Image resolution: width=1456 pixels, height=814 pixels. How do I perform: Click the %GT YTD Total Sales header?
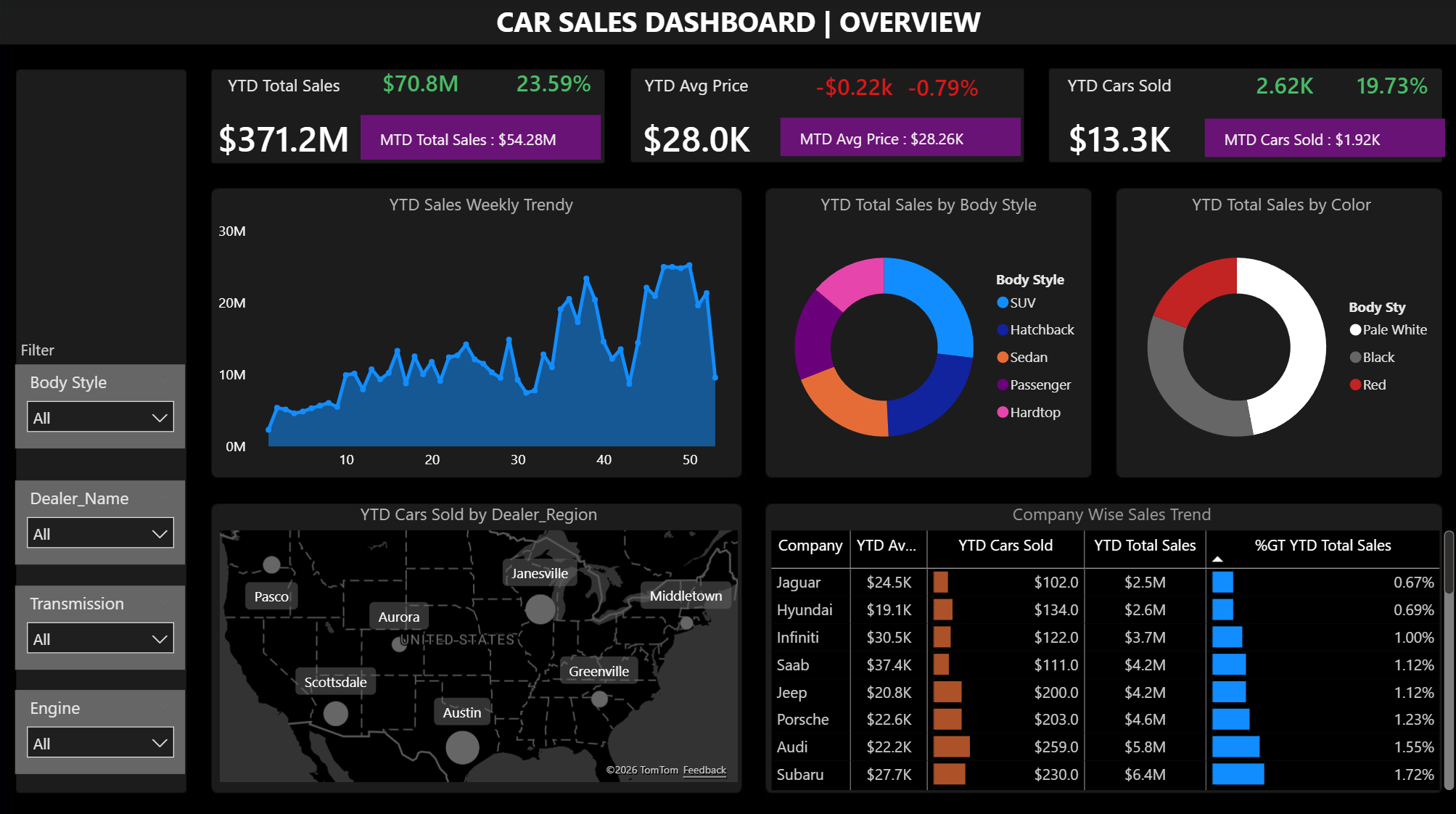[x=1323, y=546]
